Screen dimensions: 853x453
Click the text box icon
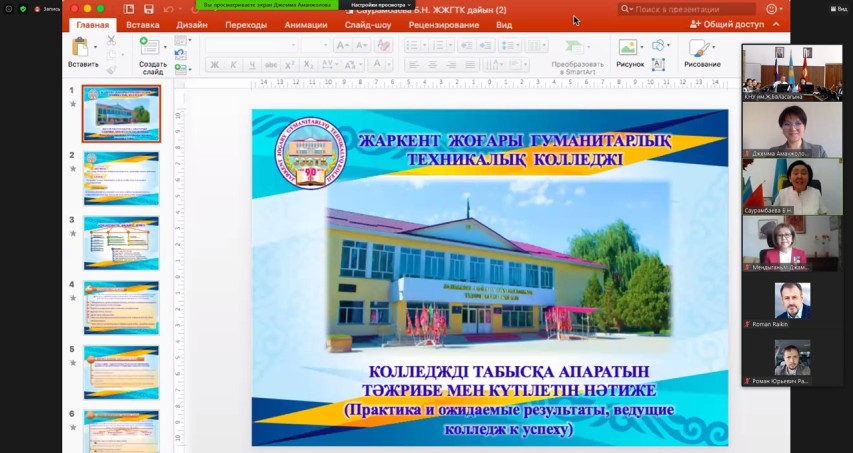pos(658,65)
